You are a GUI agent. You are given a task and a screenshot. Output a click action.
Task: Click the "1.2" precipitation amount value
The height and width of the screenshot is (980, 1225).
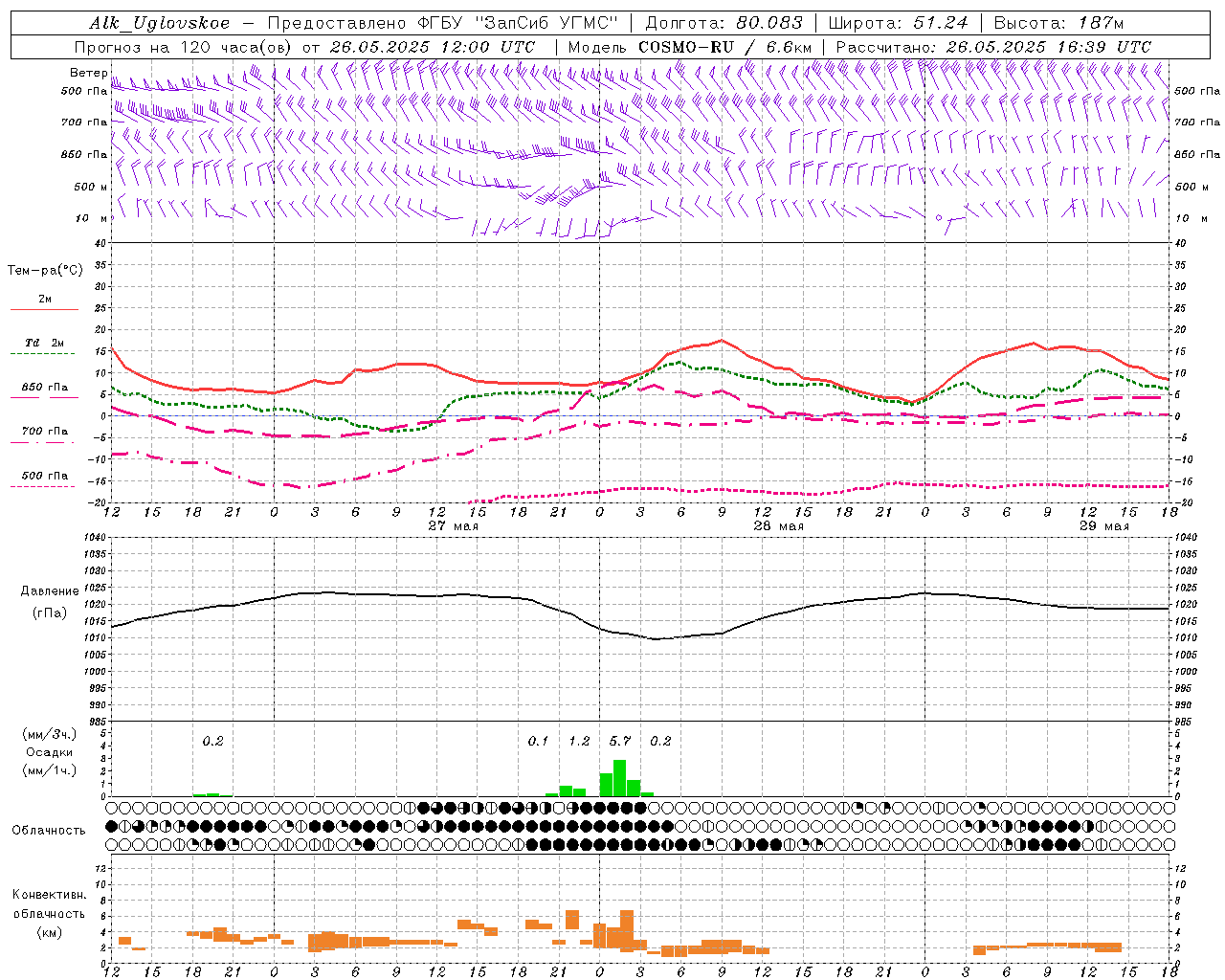point(579,742)
